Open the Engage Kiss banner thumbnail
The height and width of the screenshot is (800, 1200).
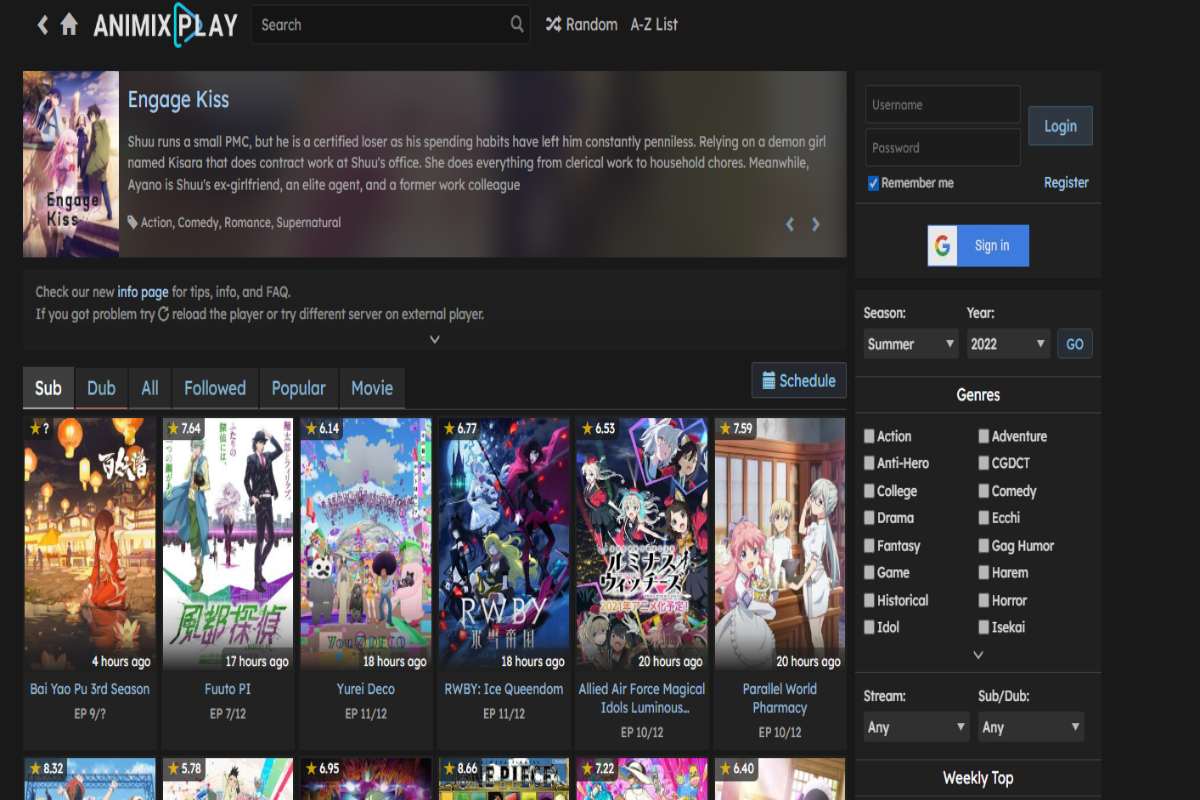click(x=71, y=164)
